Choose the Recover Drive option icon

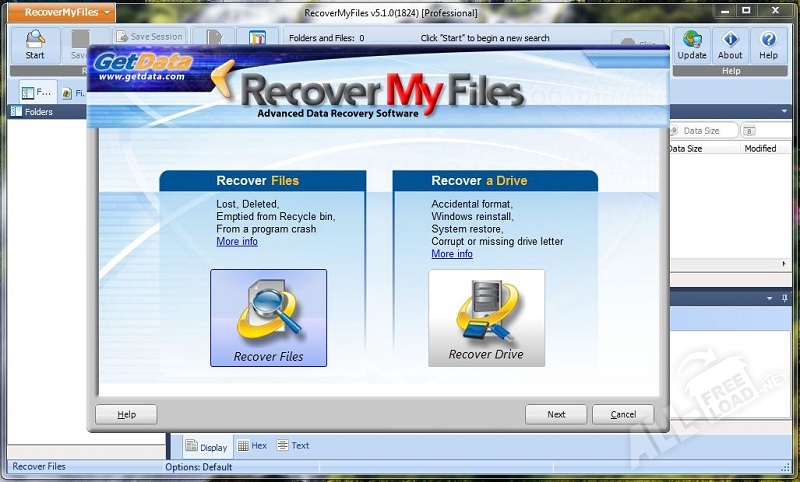[486, 318]
